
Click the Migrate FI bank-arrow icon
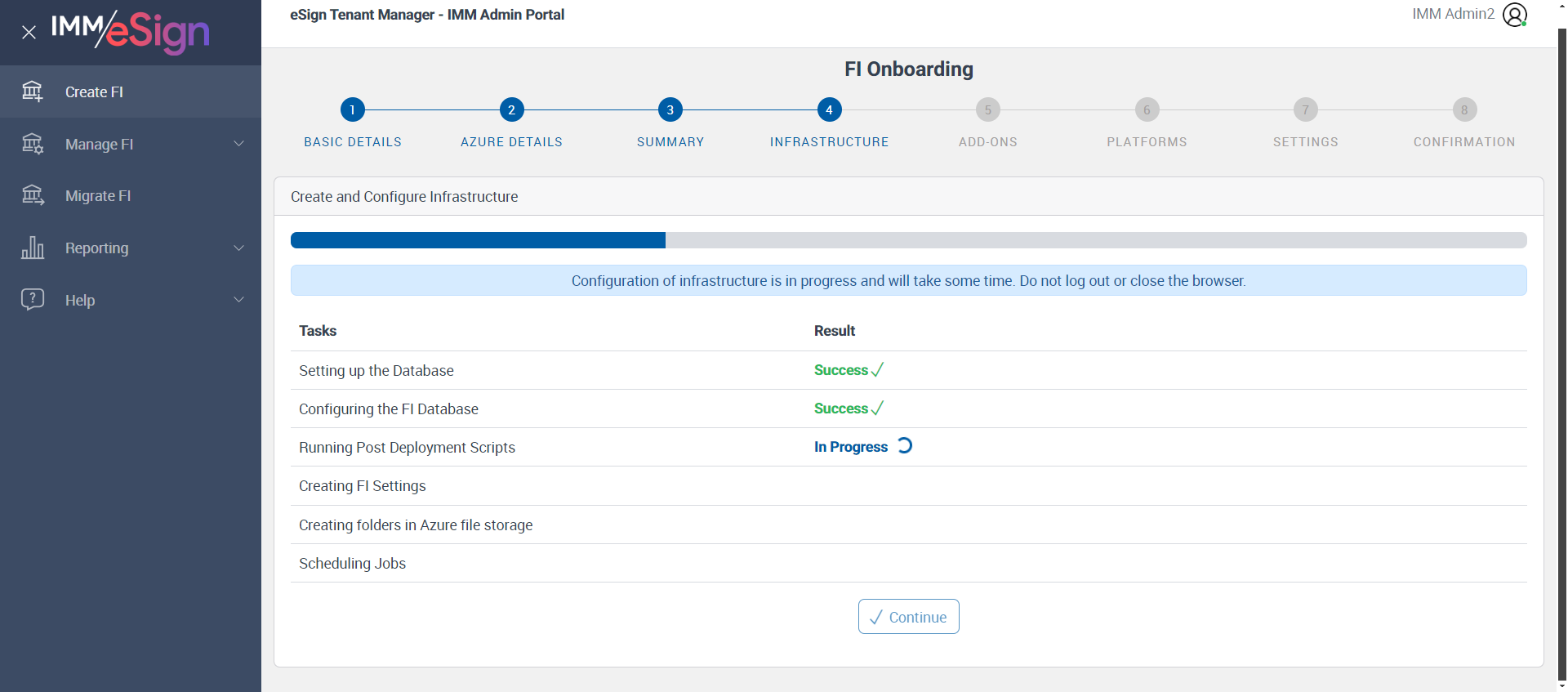pyautogui.click(x=33, y=195)
